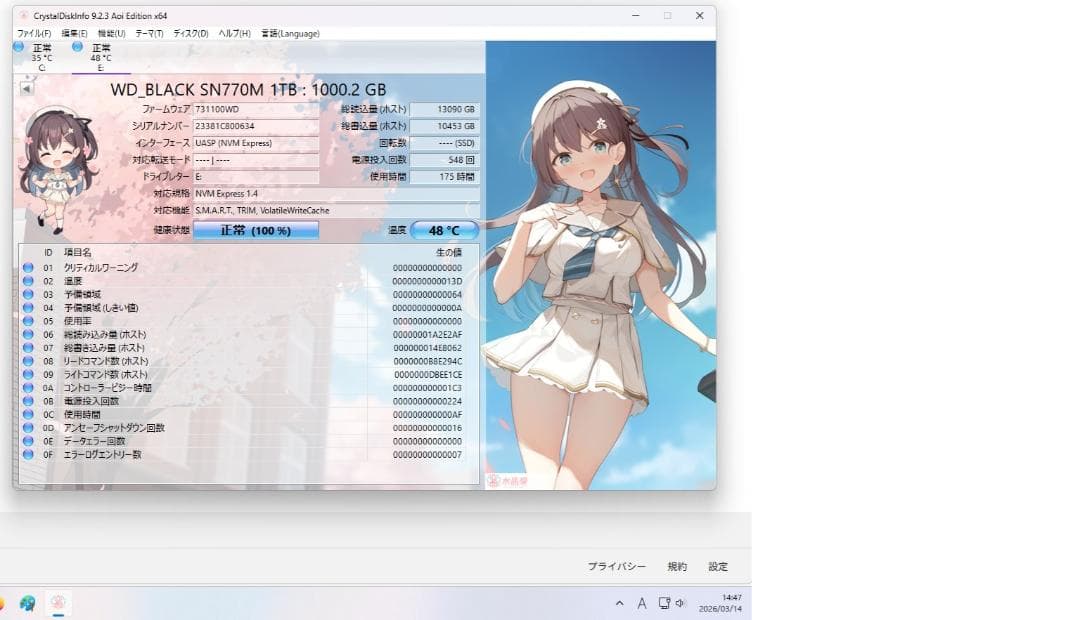Click the S.M.A.R.T., TRIM features field
The height and width of the screenshot is (620, 1080).
click(336, 210)
